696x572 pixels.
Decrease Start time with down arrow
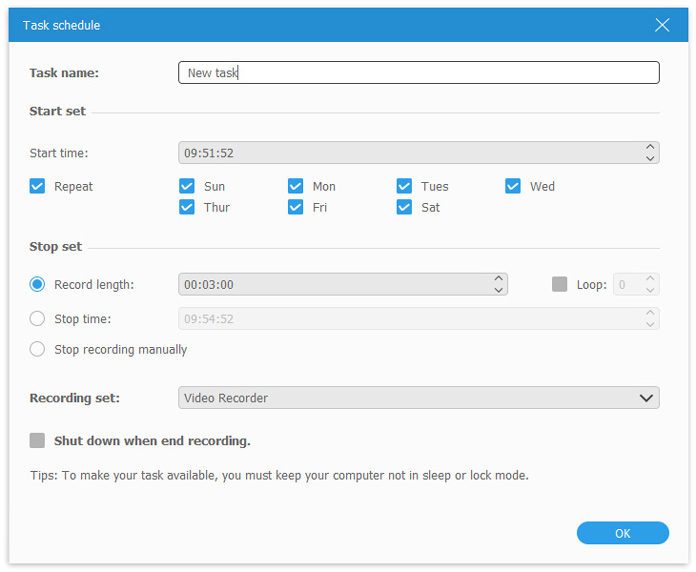pos(651,159)
